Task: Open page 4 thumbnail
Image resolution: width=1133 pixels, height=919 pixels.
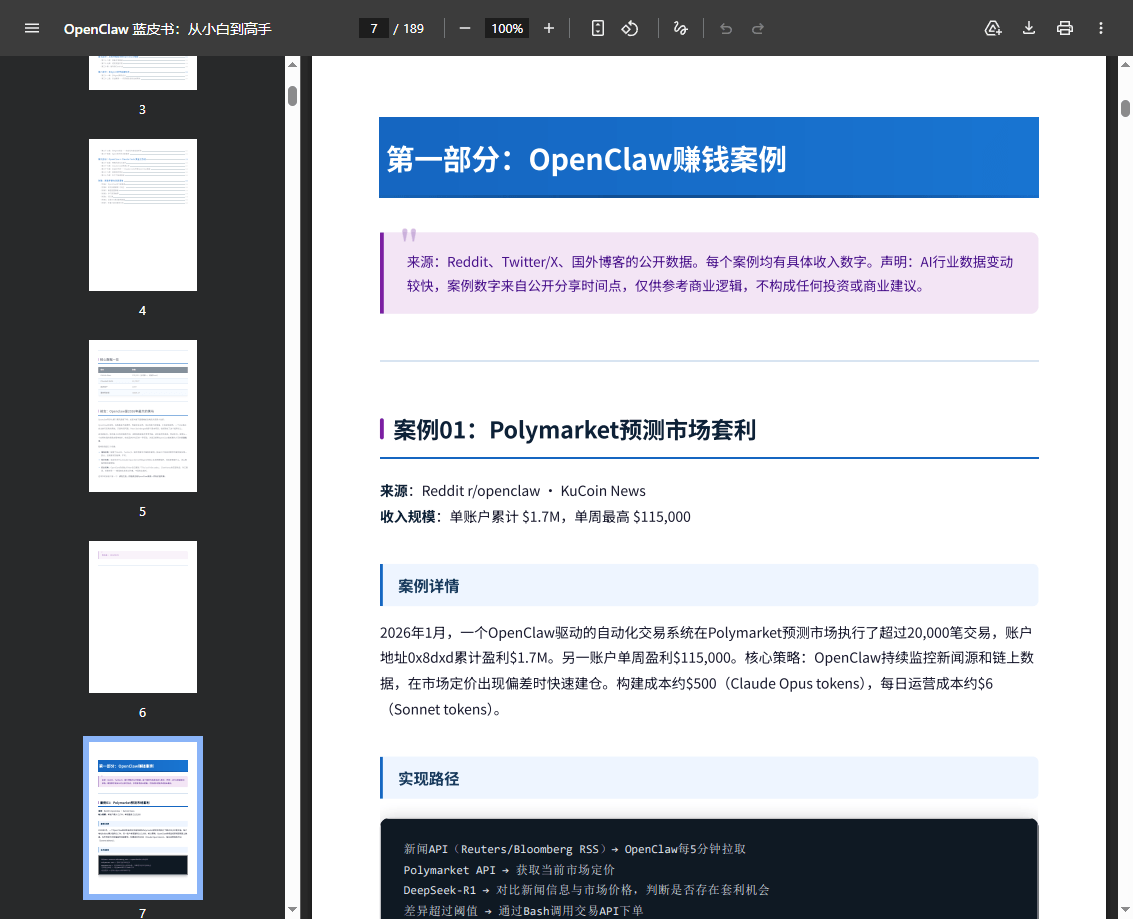Action: 143,215
